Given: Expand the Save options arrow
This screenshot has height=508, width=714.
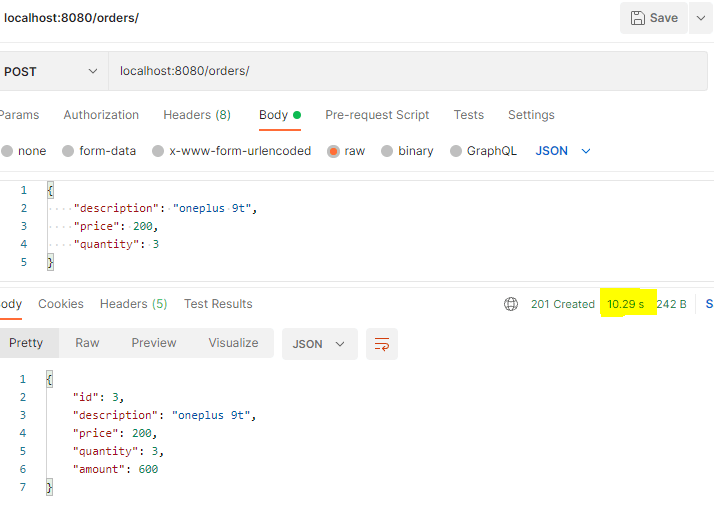Looking at the screenshot, I should [x=698, y=18].
